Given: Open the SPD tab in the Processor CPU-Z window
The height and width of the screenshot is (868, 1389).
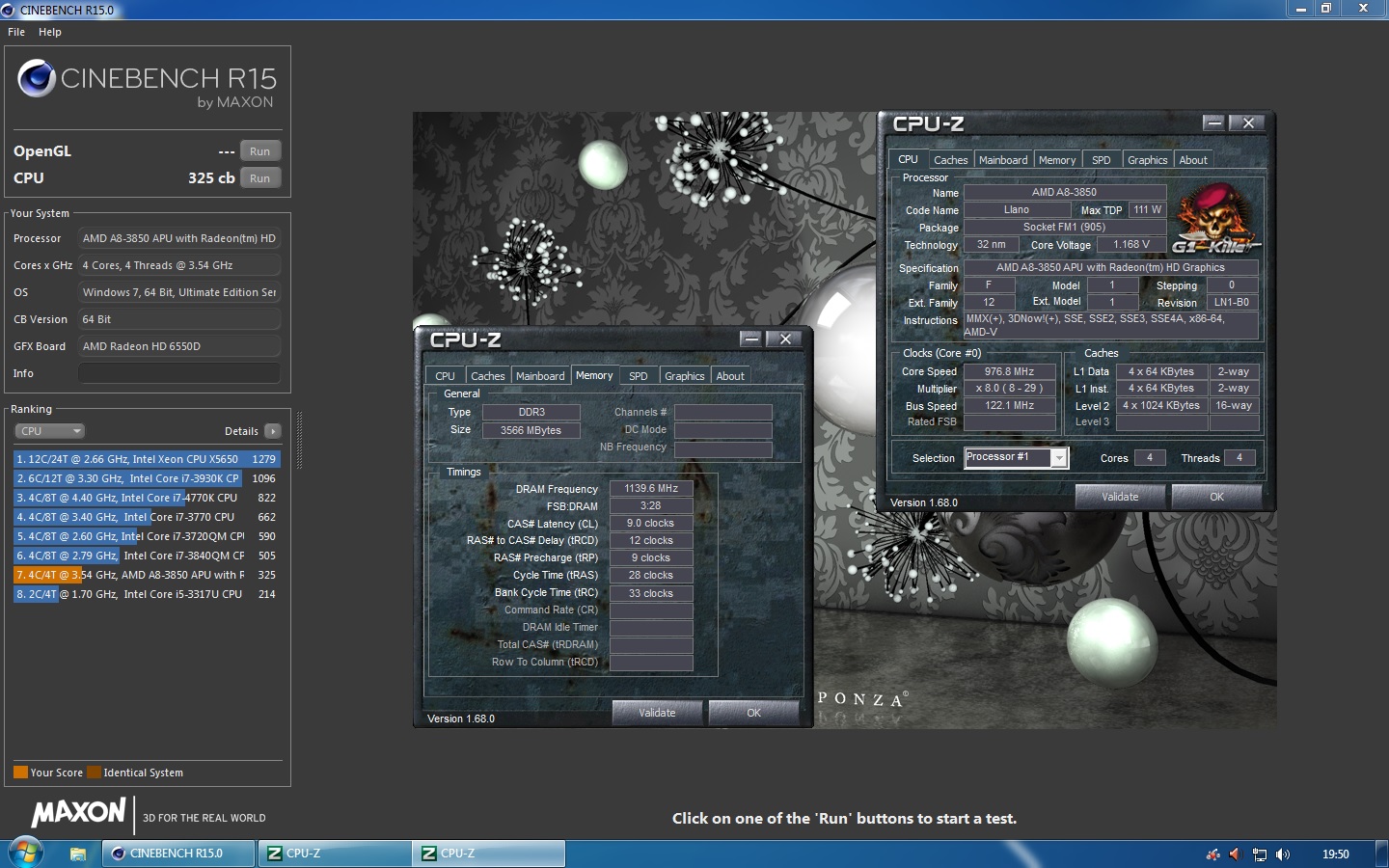Looking at the screenshot, I should (x=1102, y=160).
